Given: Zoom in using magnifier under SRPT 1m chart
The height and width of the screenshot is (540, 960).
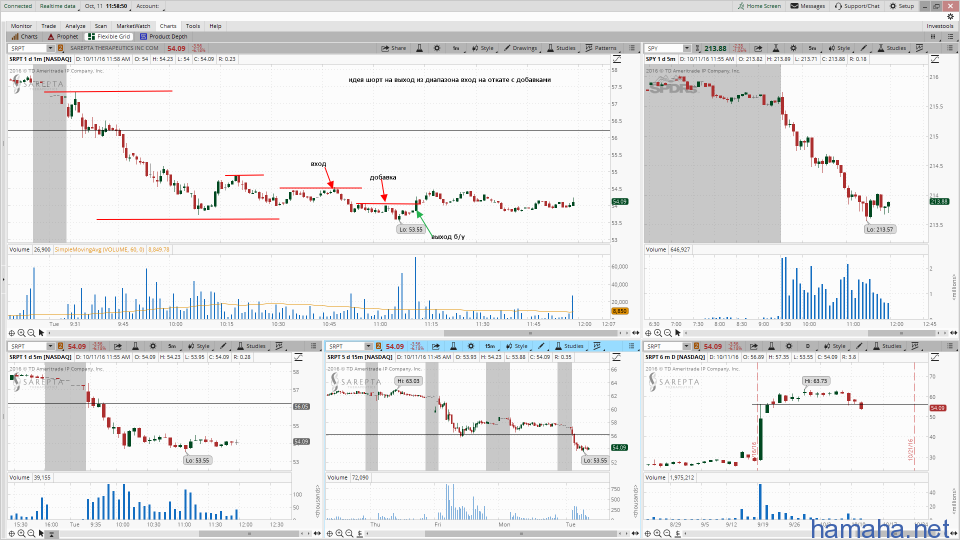Looking at the screenshot, I should 21,333.
